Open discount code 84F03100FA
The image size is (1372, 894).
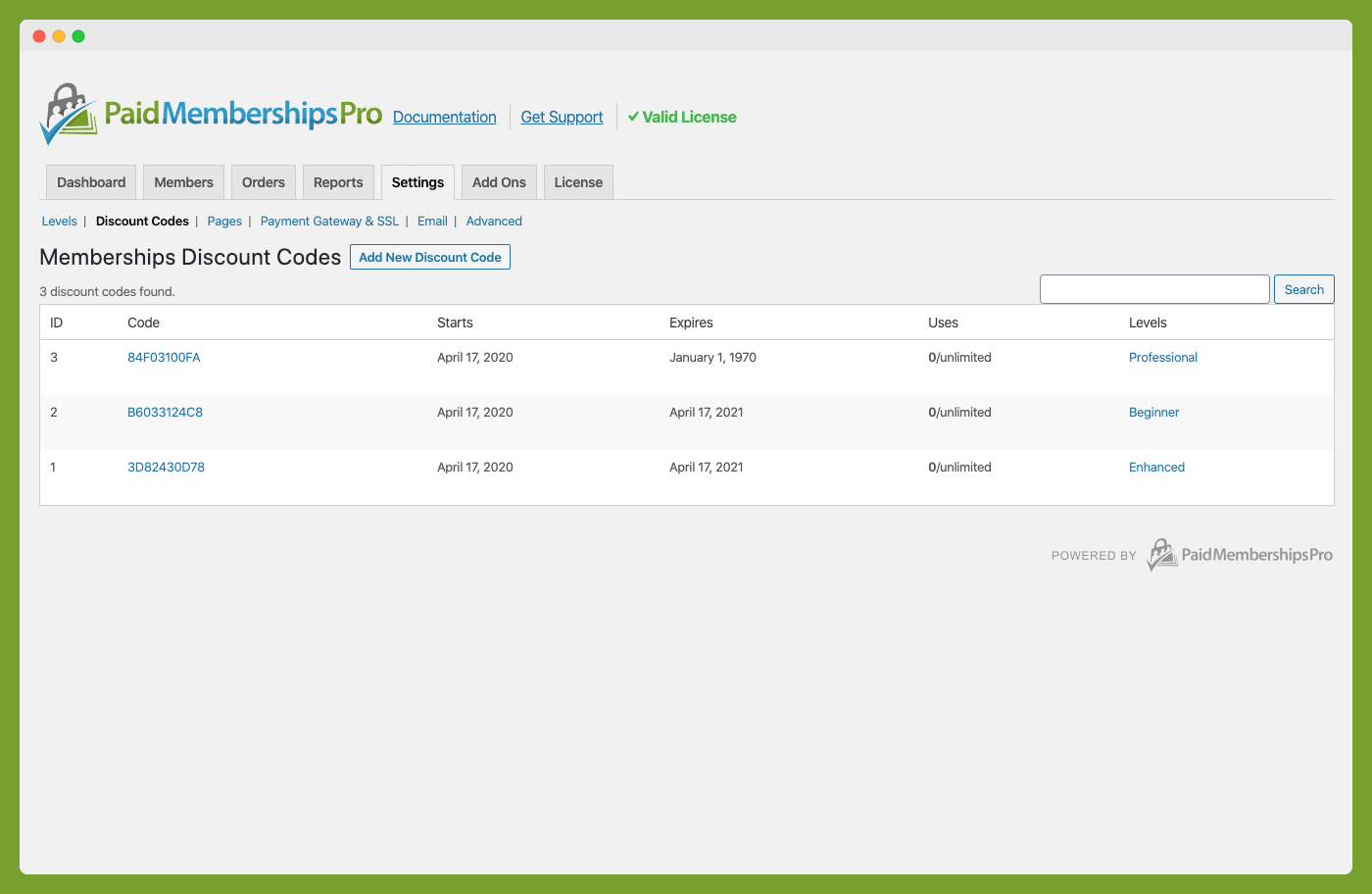(164, 358)
